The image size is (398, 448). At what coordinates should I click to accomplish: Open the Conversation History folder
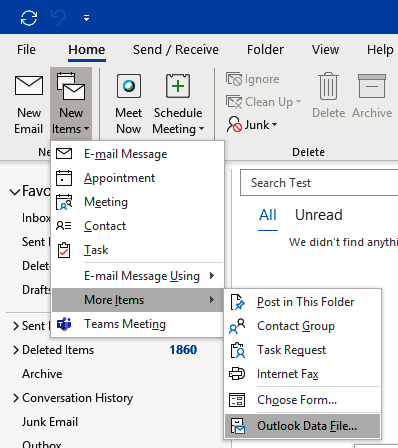(x=78, y=398)
